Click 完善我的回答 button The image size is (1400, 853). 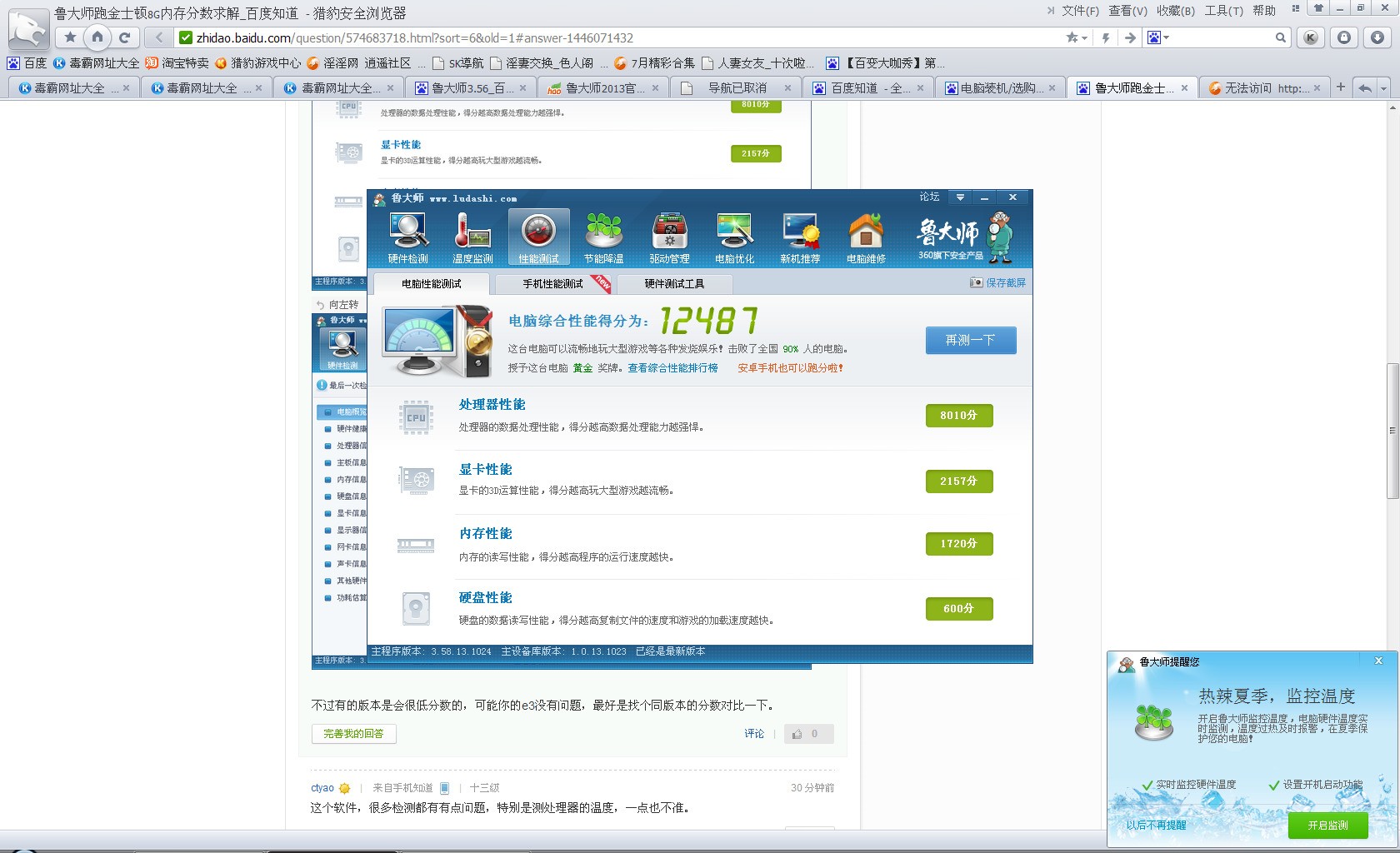tap(353, 734)
